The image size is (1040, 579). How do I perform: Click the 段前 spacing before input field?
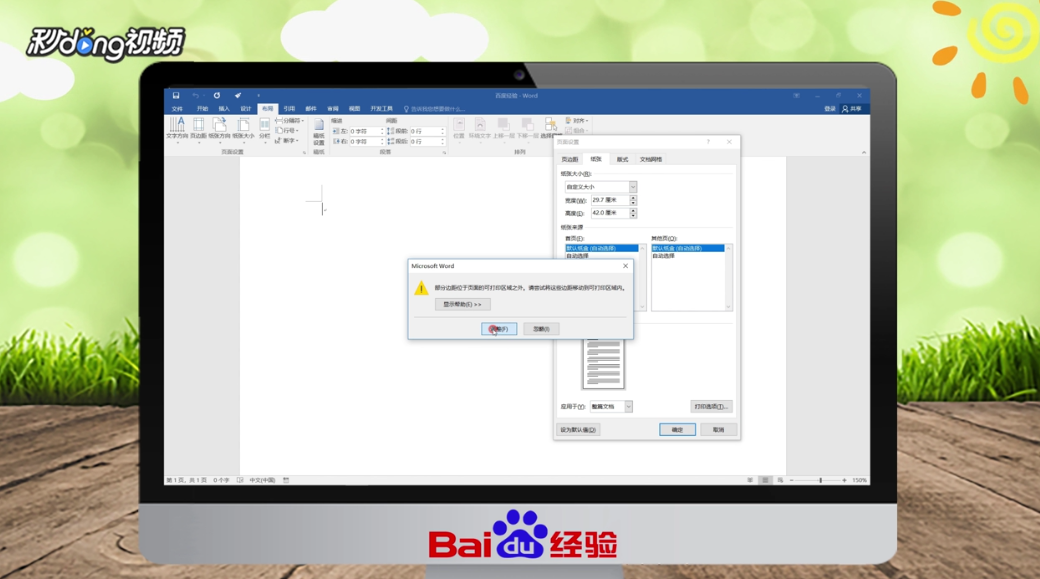pyautogui.click(x=427, y=131)
